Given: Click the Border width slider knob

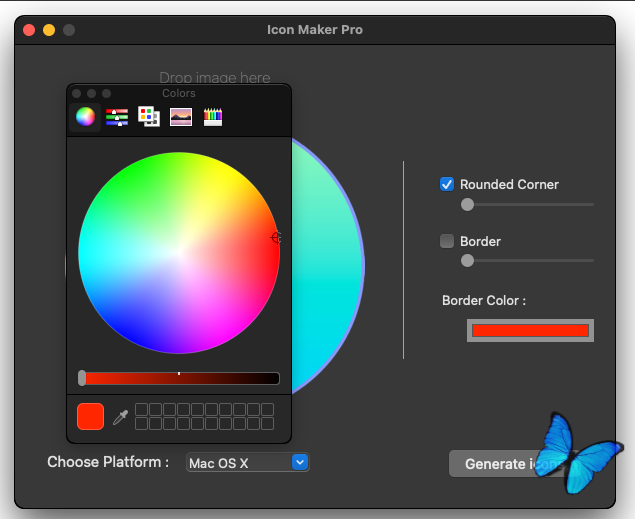Looking at the screenshot, I should (467, 260).
